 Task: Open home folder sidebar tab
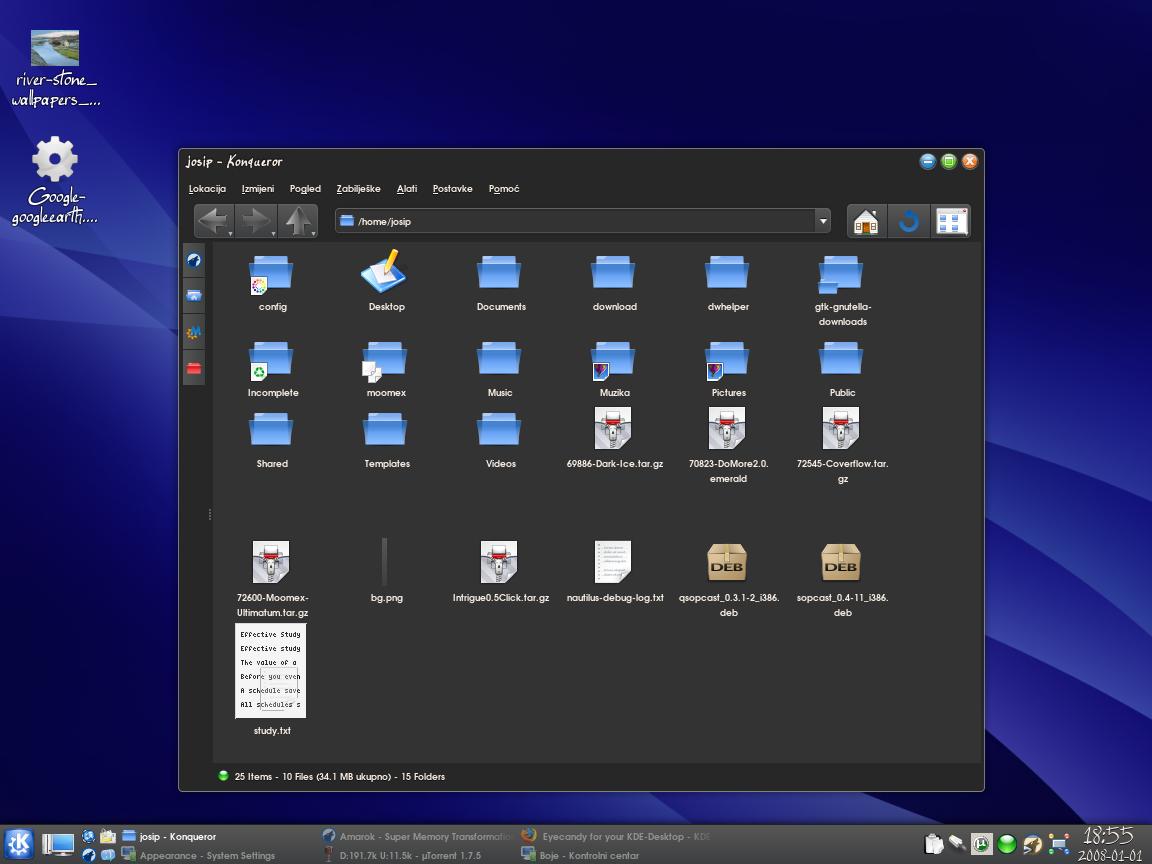point(194,296)
